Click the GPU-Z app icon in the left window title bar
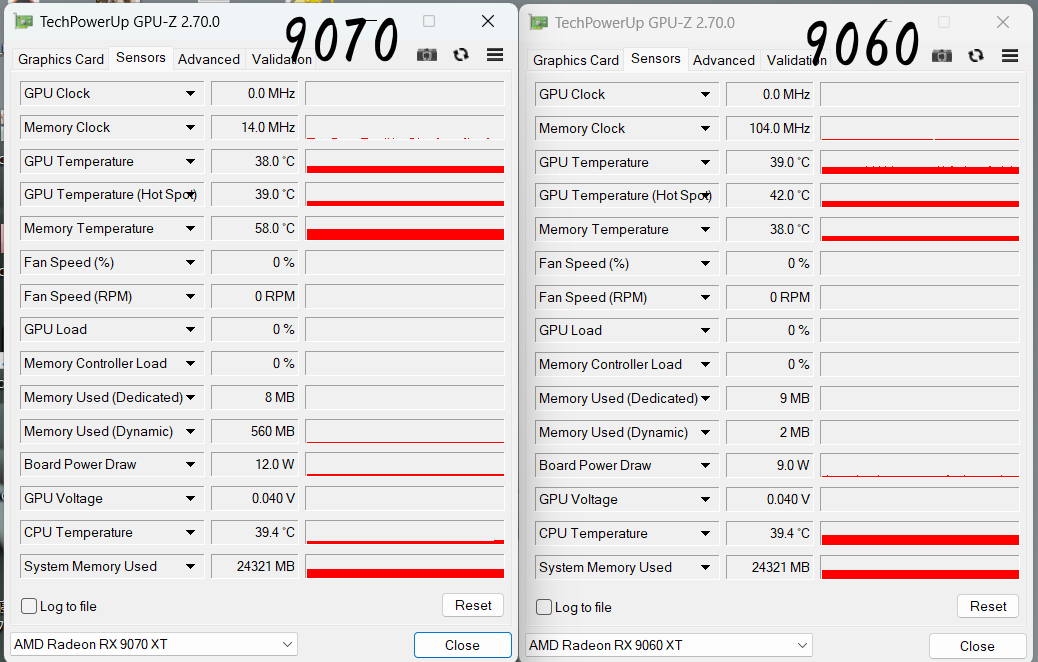The width and height of the screenshot is (1038, 662). click(24, 22)
